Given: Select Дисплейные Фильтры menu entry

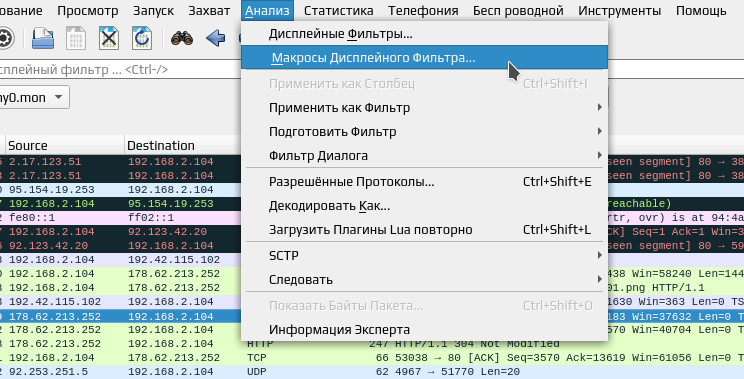Looking at the screenshot, I should (x=424, y=34).
